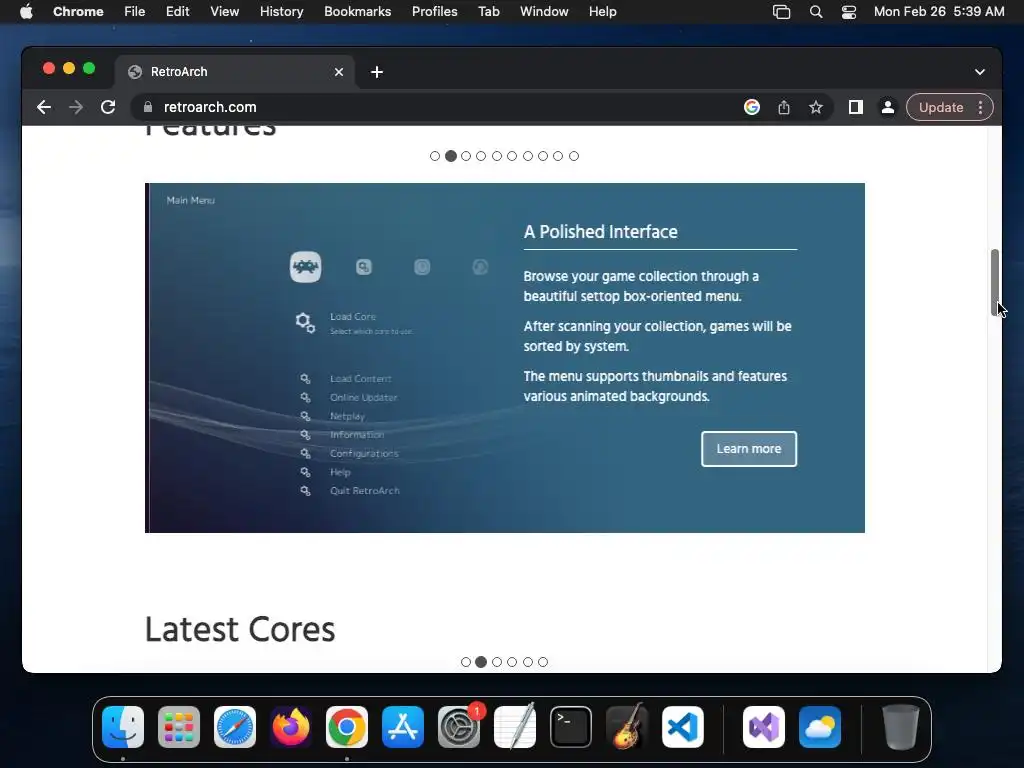Click the Stage Manager menu bar icon
This screenshot has width=1024, height=768.
781,12
